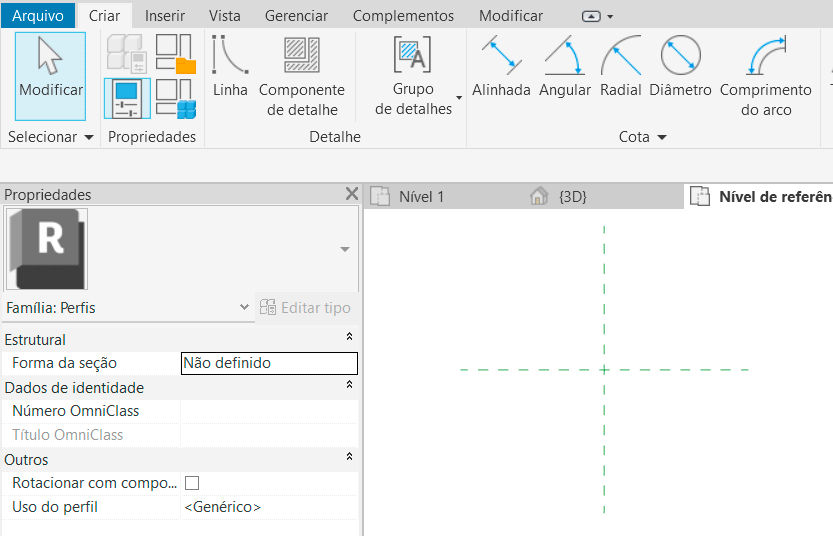The height and width of the screenshot is (536, 833).
Task: Activate the Comprimento do arco tool
Action: tap(765, 75)
